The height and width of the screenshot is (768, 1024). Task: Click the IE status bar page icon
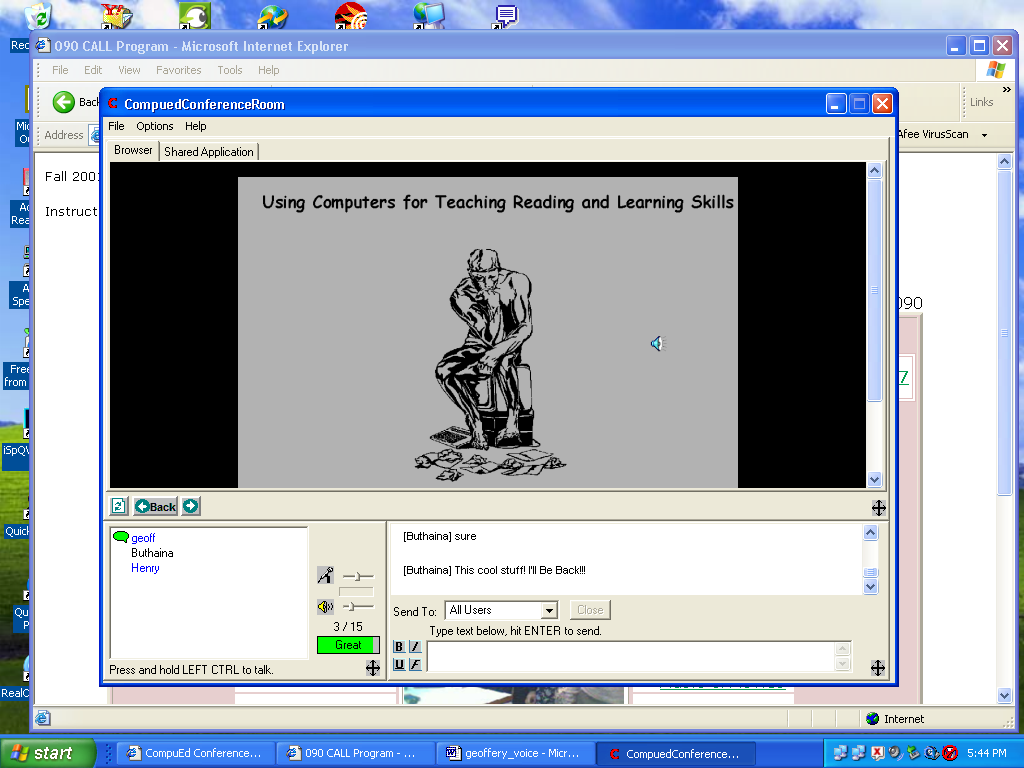tap(42, 718)
